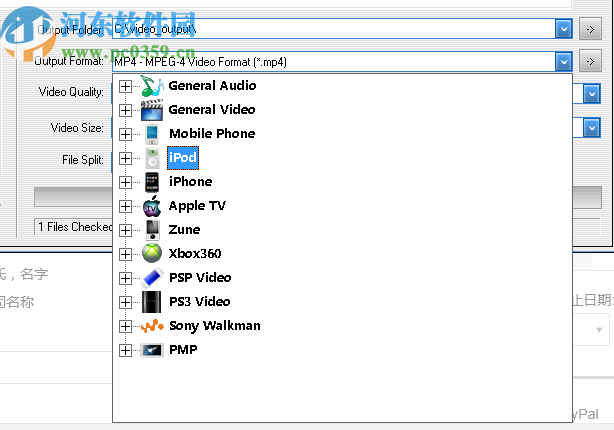Image resolution: width=614 pixels, height=430 pixels.
Task: Expand the General Video tree node
Action: coord(125,110)
